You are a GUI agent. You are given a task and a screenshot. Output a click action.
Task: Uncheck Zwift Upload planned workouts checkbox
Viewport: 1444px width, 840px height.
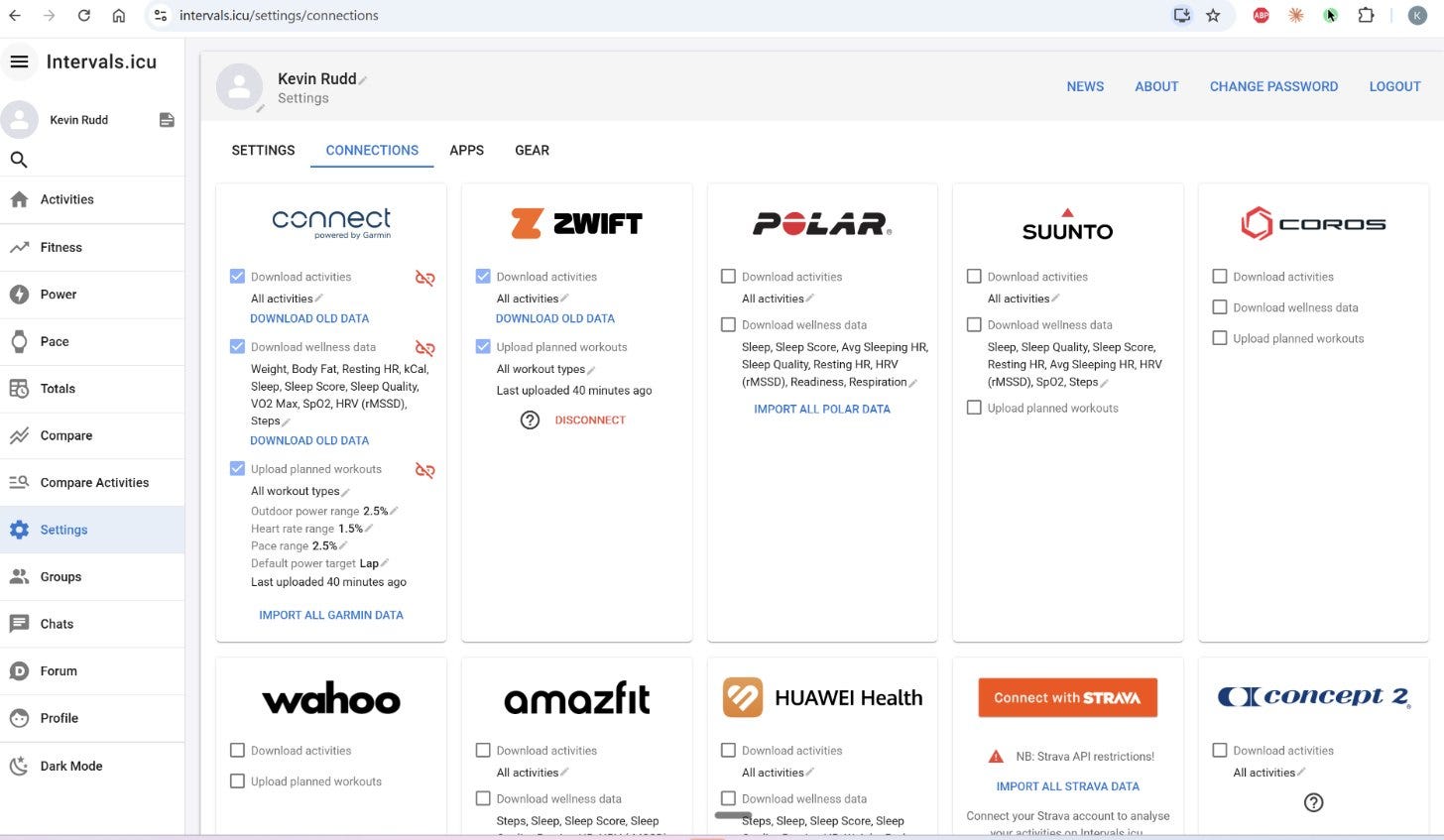click(483, 347)
